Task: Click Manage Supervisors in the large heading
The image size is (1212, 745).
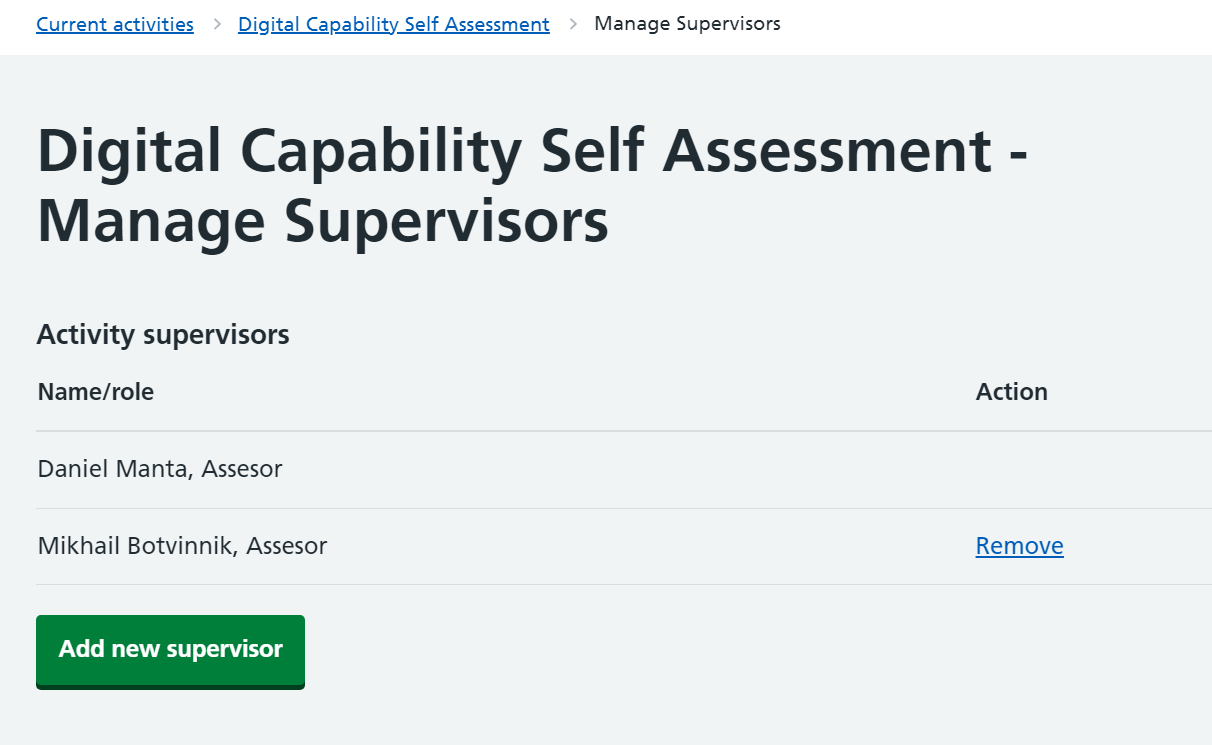Action: [x=322, y=221]
